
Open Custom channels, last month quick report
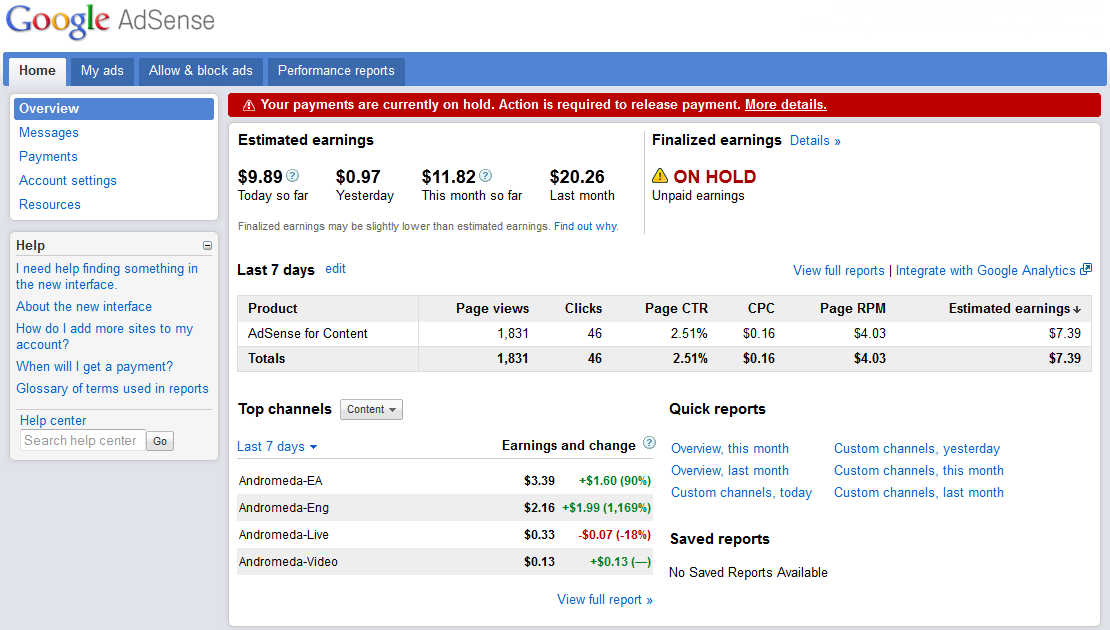pos(919,493)
